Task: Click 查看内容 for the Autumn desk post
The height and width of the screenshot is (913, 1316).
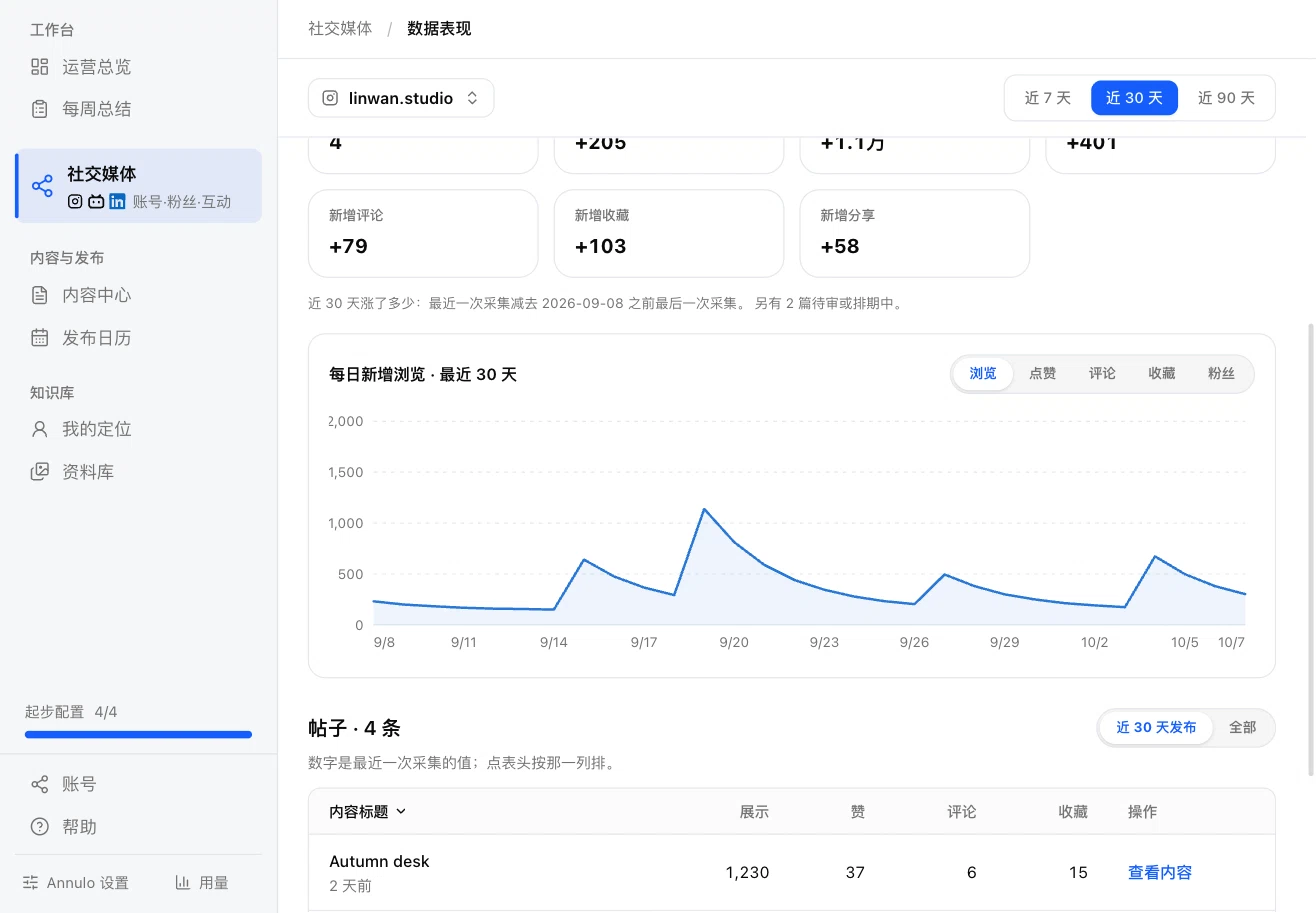Action: [x=1160, y=872]
